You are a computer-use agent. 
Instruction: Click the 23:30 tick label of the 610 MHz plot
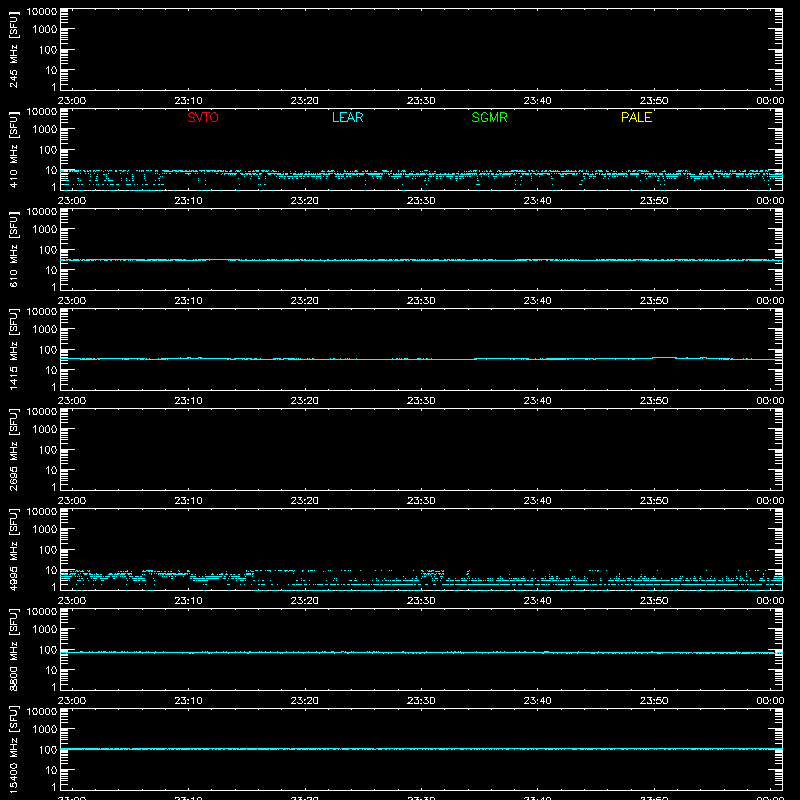click(421, 301)
